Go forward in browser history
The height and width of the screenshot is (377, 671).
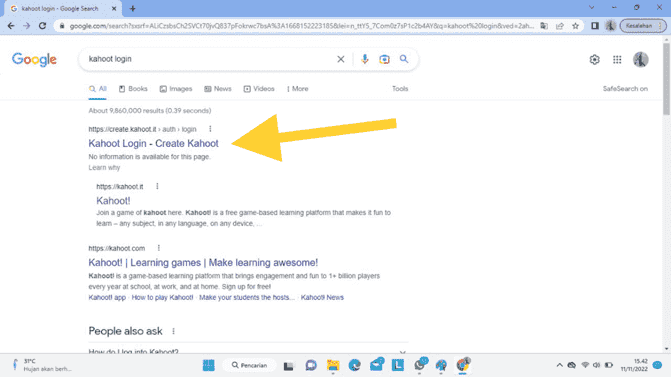click(27, 26)
